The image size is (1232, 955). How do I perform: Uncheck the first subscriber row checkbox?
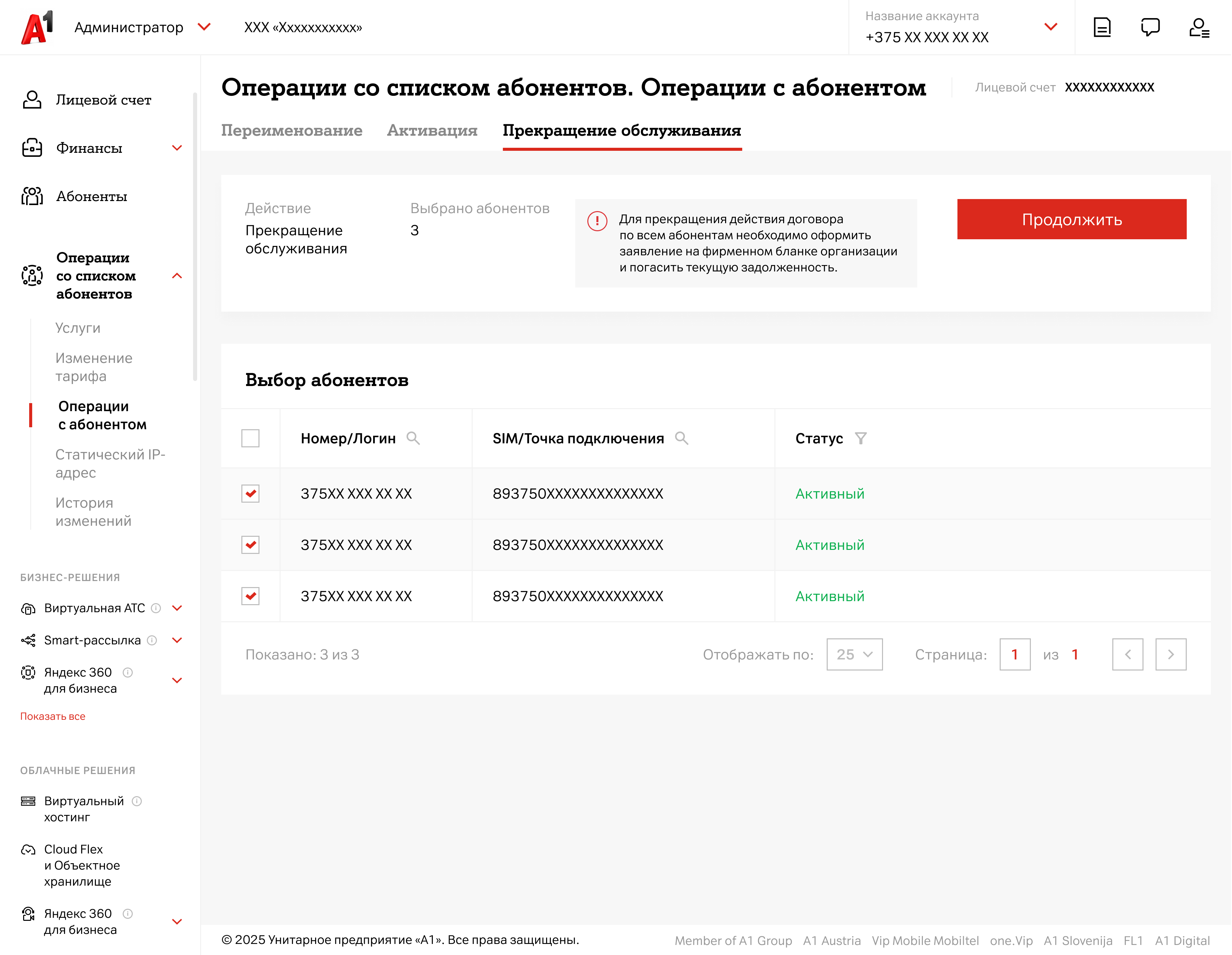250,494
